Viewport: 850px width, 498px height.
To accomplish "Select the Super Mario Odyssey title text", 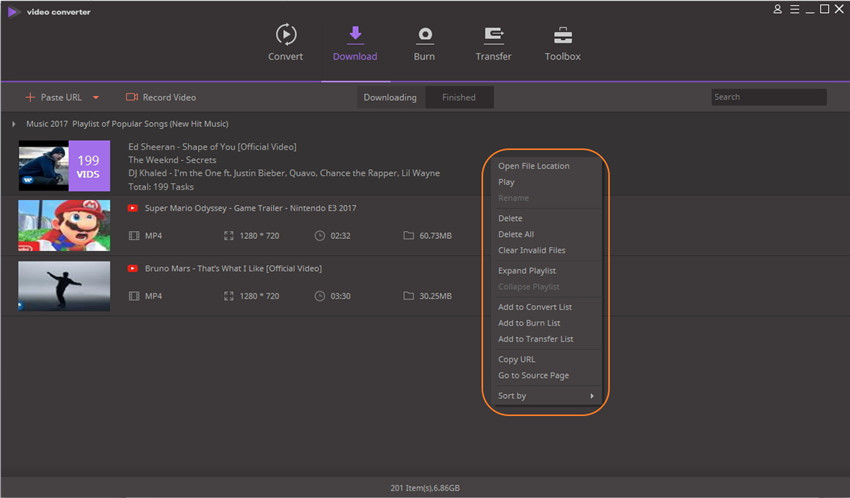I will pyautogui.click(x=250, y=208).
